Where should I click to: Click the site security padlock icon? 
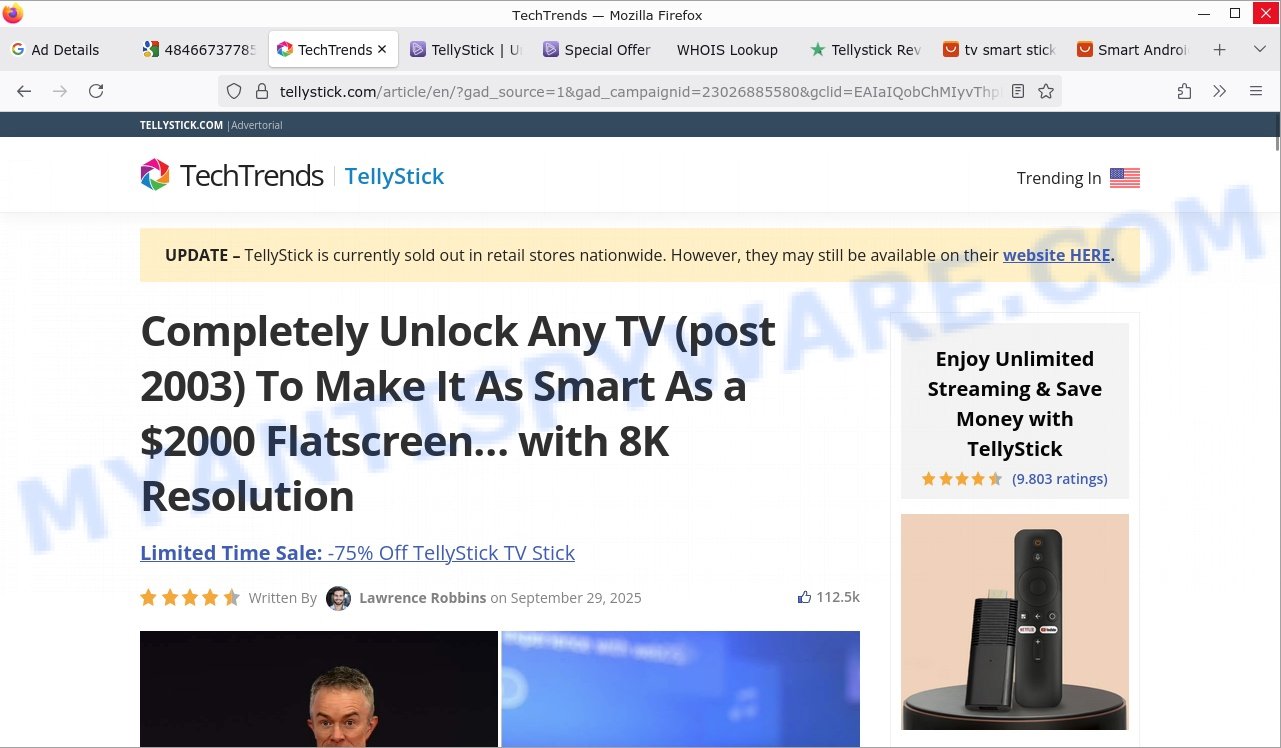pyautogui.click(x=262, y=91)
